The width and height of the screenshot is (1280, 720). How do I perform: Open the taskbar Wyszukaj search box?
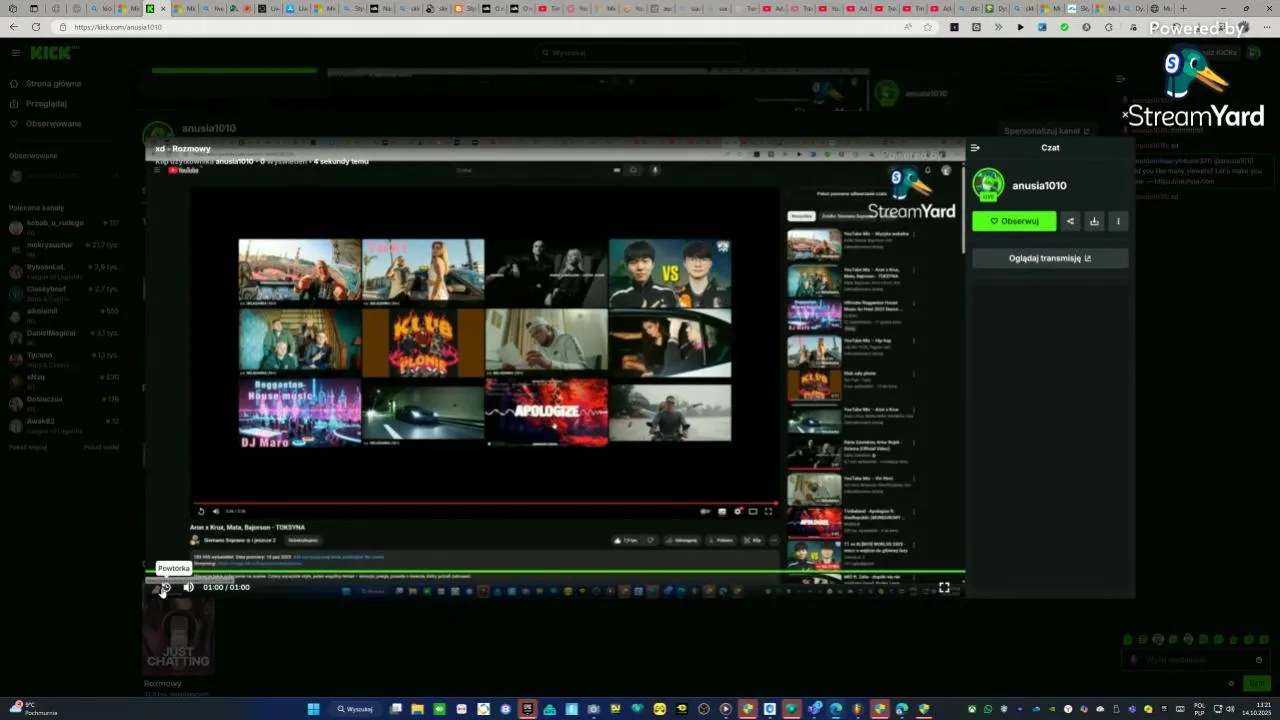pos(355,709)
